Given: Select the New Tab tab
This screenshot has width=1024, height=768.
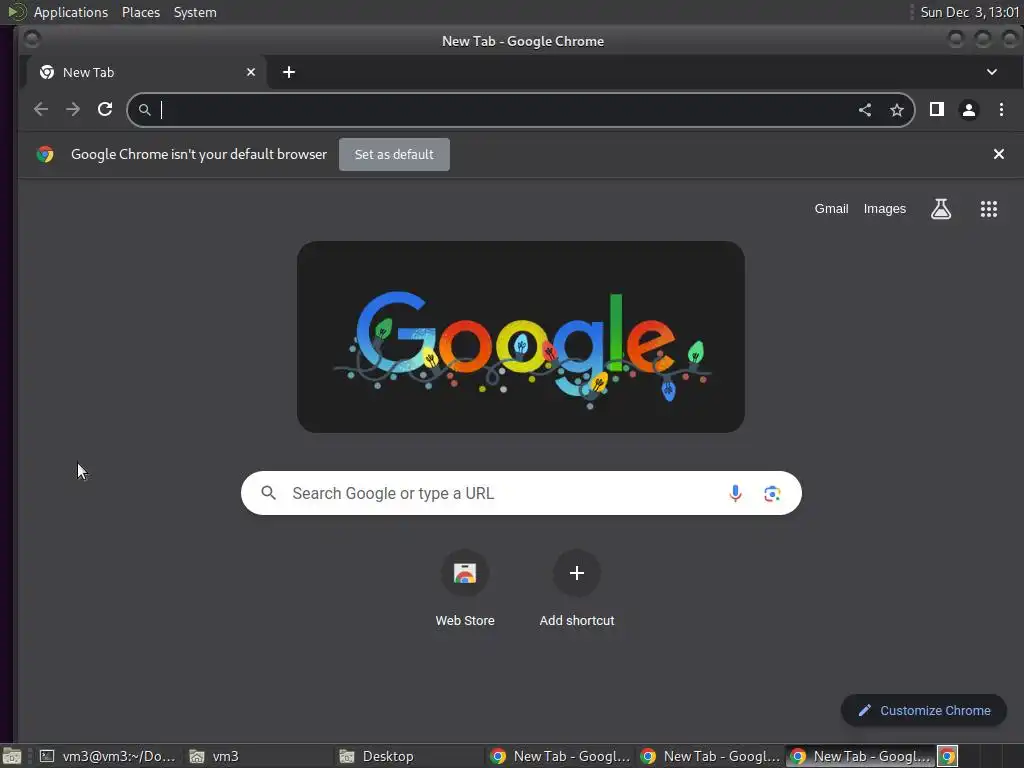Looking at the screenshot, I should click(146, 72).
